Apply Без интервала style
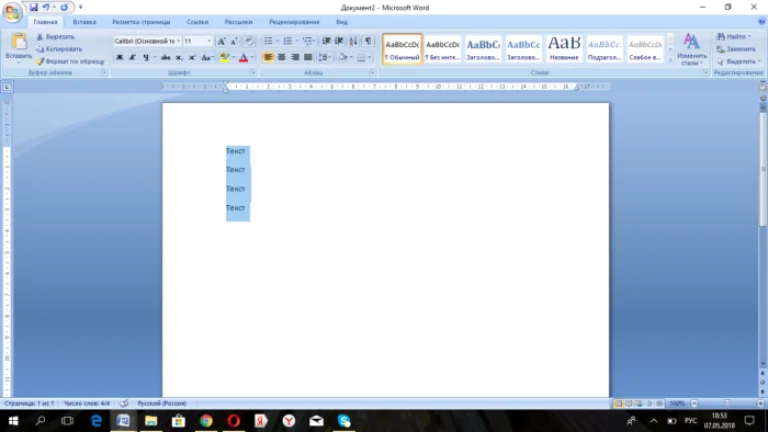 coord(443,49)
